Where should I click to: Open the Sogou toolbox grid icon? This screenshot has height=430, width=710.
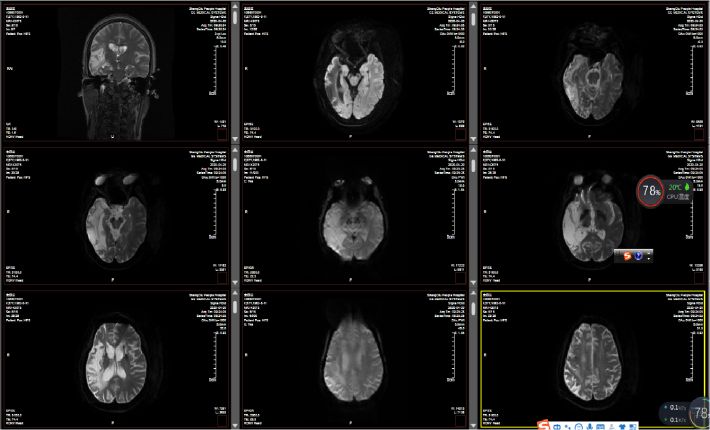(x=633, y=426)
